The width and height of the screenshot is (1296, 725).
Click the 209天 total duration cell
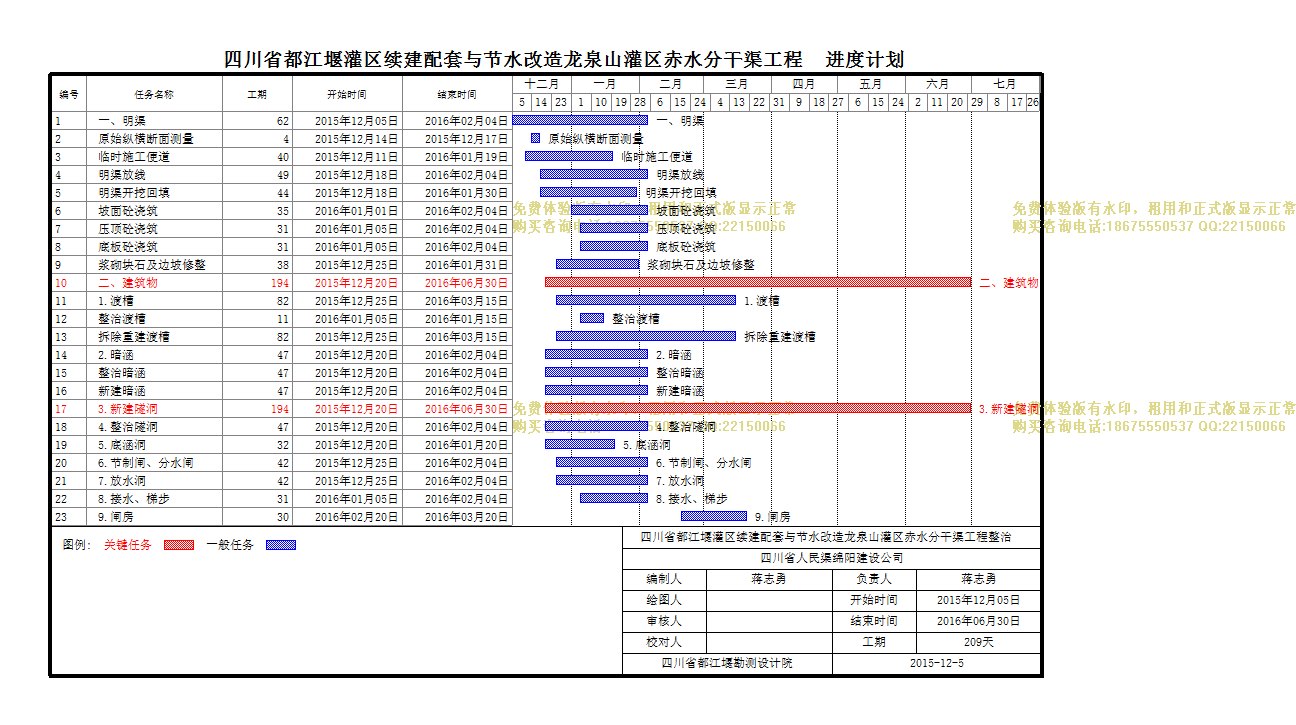tap(979, 642)
